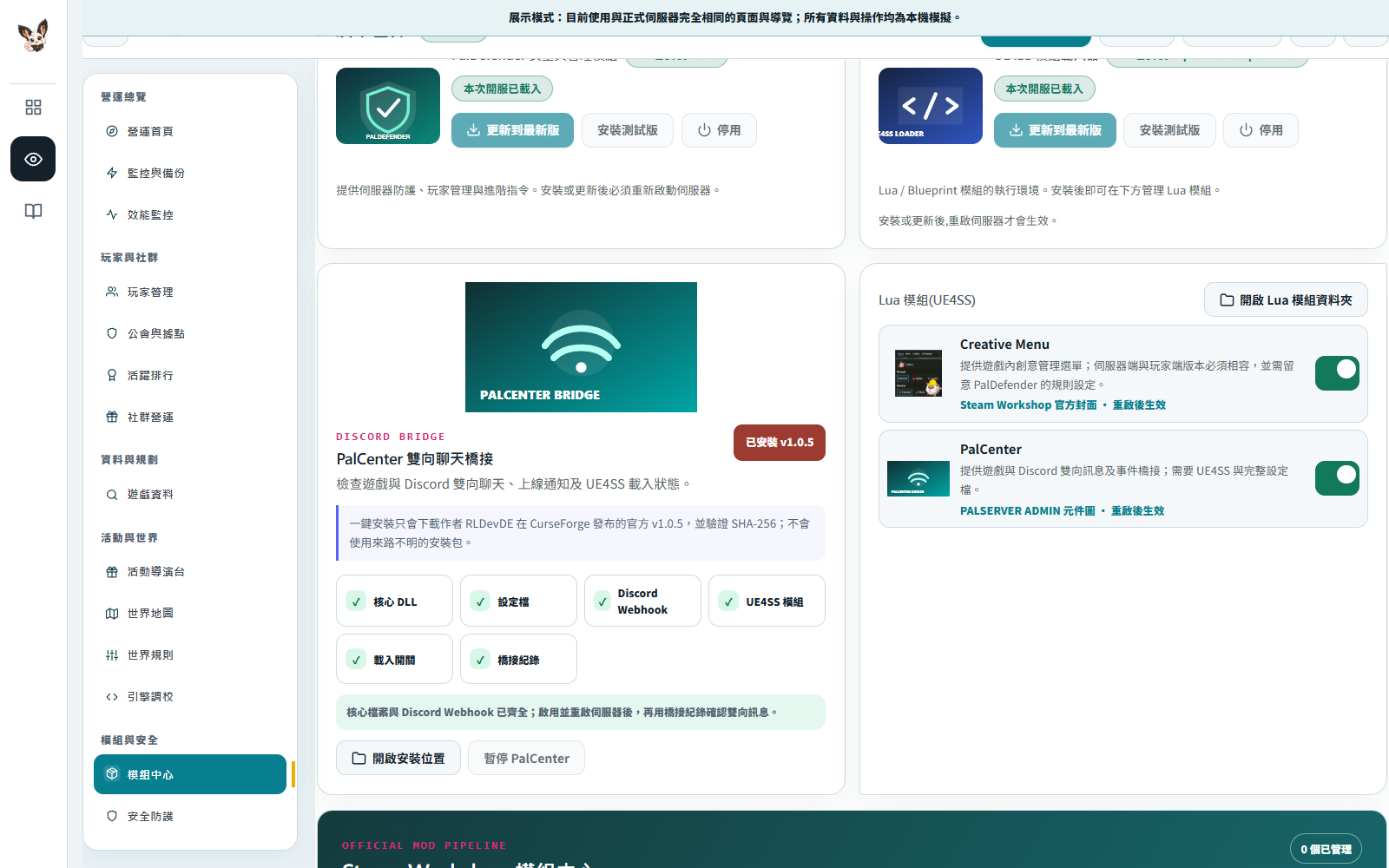Click the 已安裝 v1.0.5 badge
Viewport: 1389px width, 868px height.
[x=780, y=443]
